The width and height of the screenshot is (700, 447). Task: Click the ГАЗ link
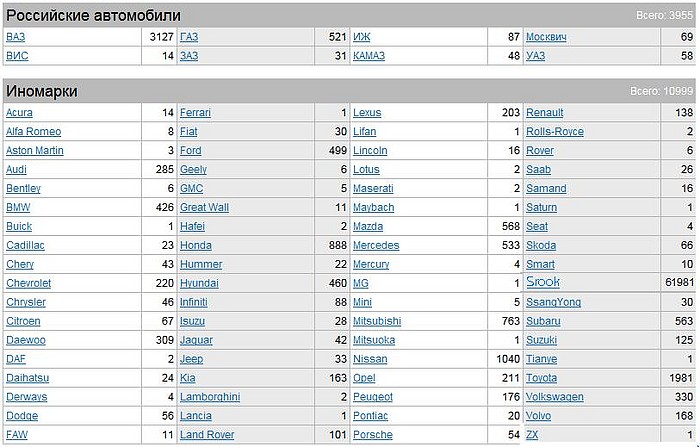tap(189, 37)
